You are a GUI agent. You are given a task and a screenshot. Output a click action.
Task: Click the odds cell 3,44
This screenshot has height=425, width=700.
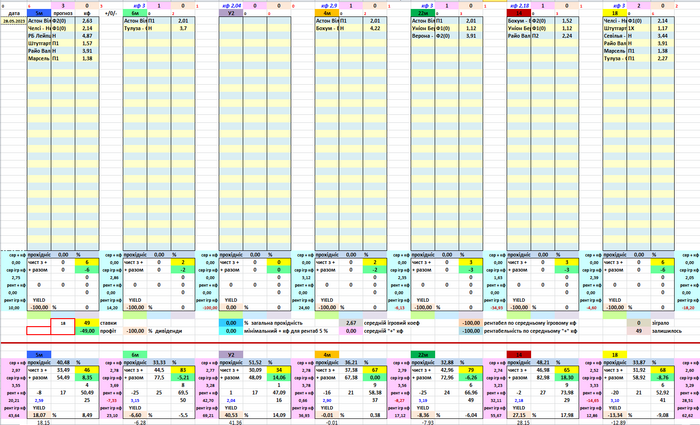[663, 36]
